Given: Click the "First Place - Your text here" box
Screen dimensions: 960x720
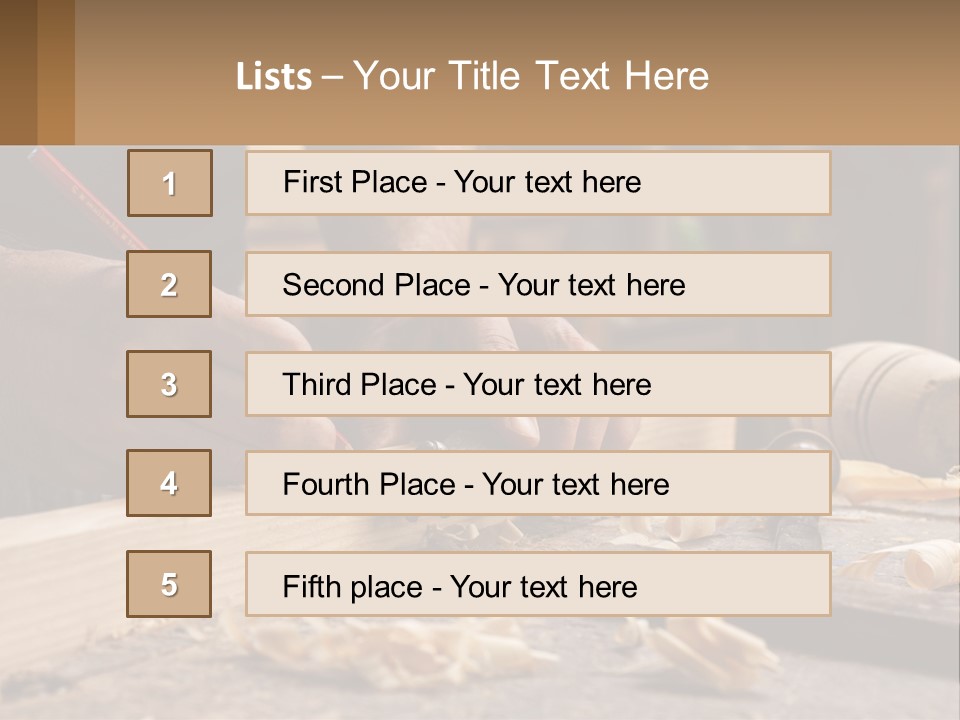Looking at the screenshot, I should [x=538, y=183].
